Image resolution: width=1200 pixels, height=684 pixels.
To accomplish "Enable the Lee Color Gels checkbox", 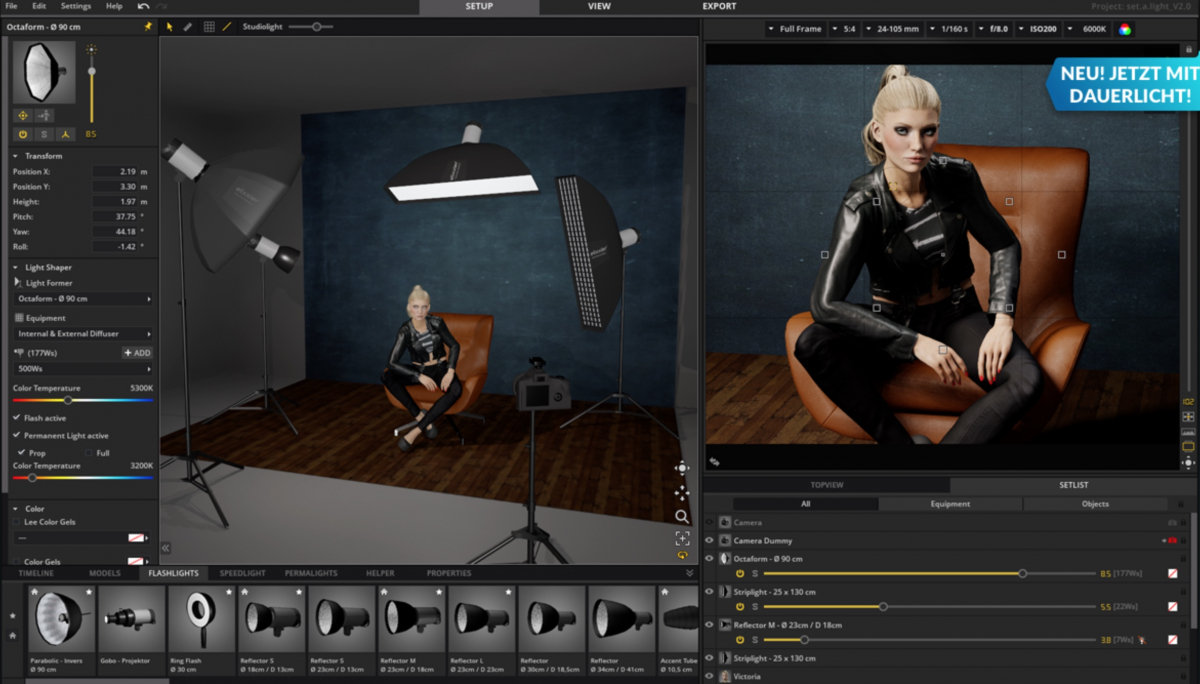I will tap(17, 522).
